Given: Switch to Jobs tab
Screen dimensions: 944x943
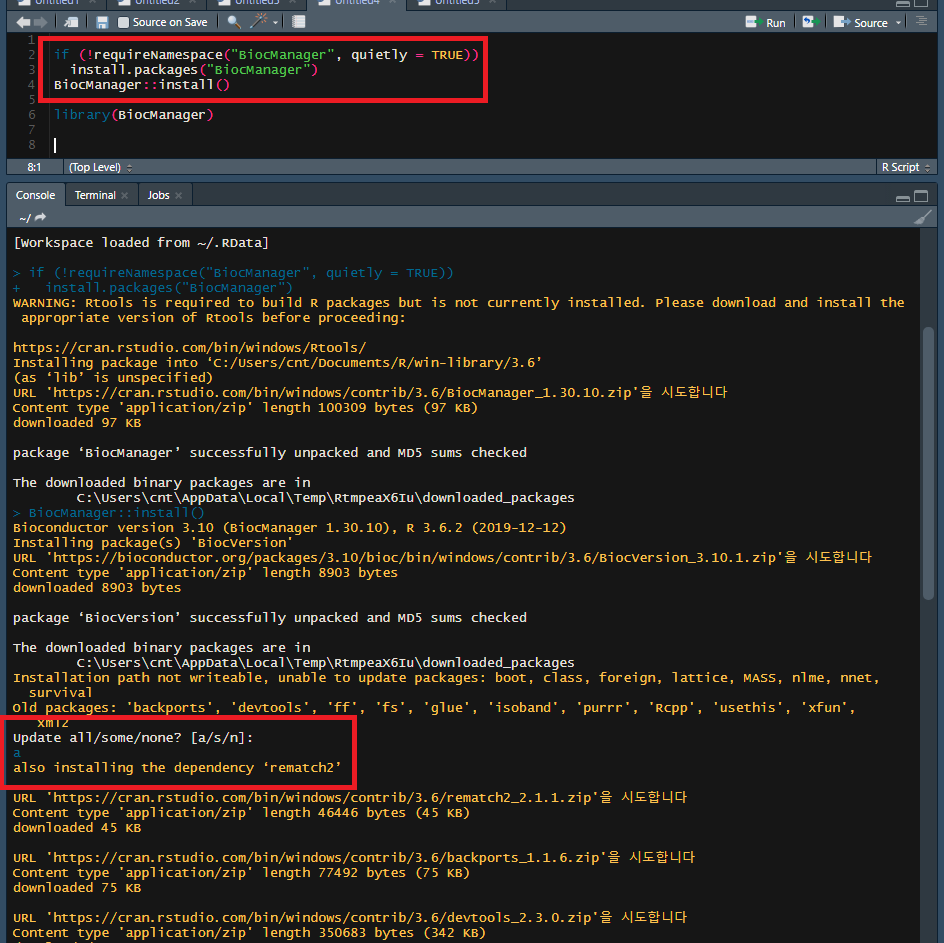Looking at the screenshot, I should [x=158, y=195].
